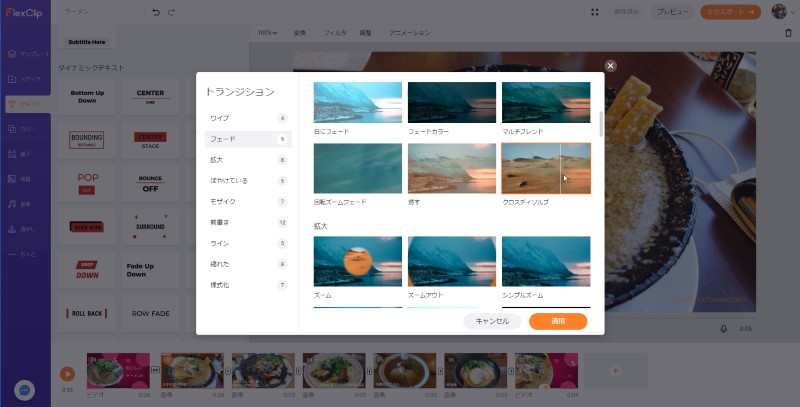Pick the ROLL BACK text style
800x407 pixels.
87,313
